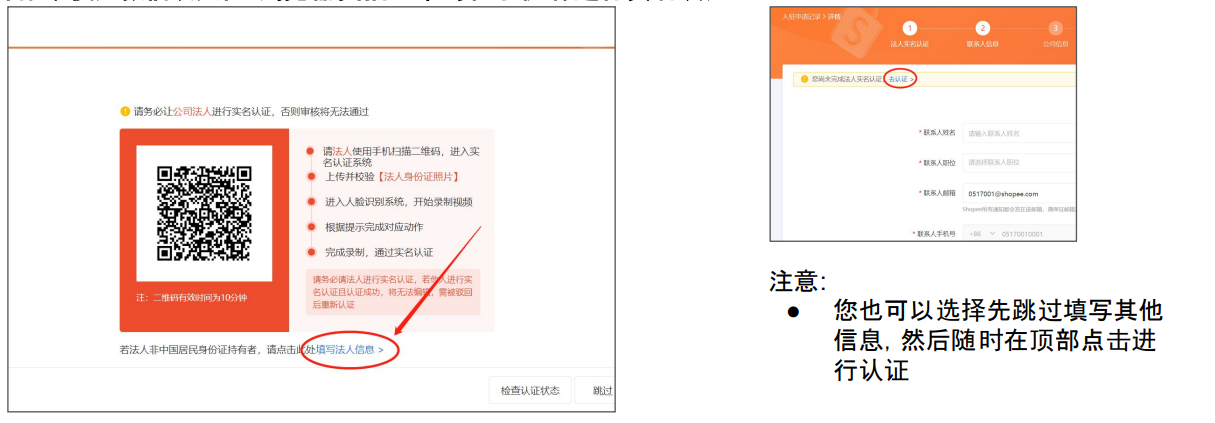
Task: Click the text 完成录制，通过实名认证
Action: click(x=378, y=252)
